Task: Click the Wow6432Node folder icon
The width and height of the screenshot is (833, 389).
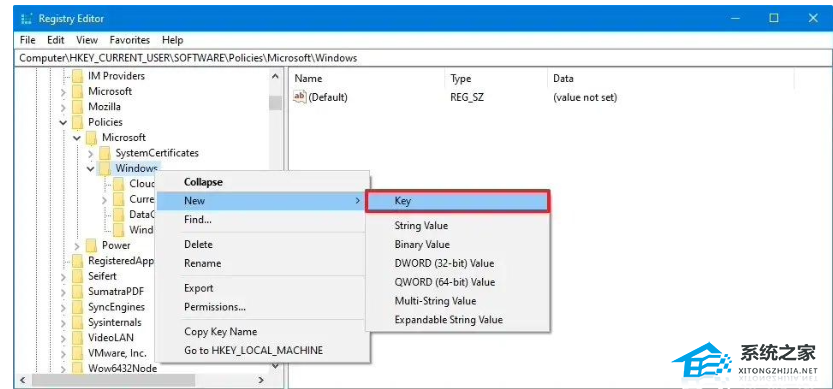Action: [x=78, y=368]
